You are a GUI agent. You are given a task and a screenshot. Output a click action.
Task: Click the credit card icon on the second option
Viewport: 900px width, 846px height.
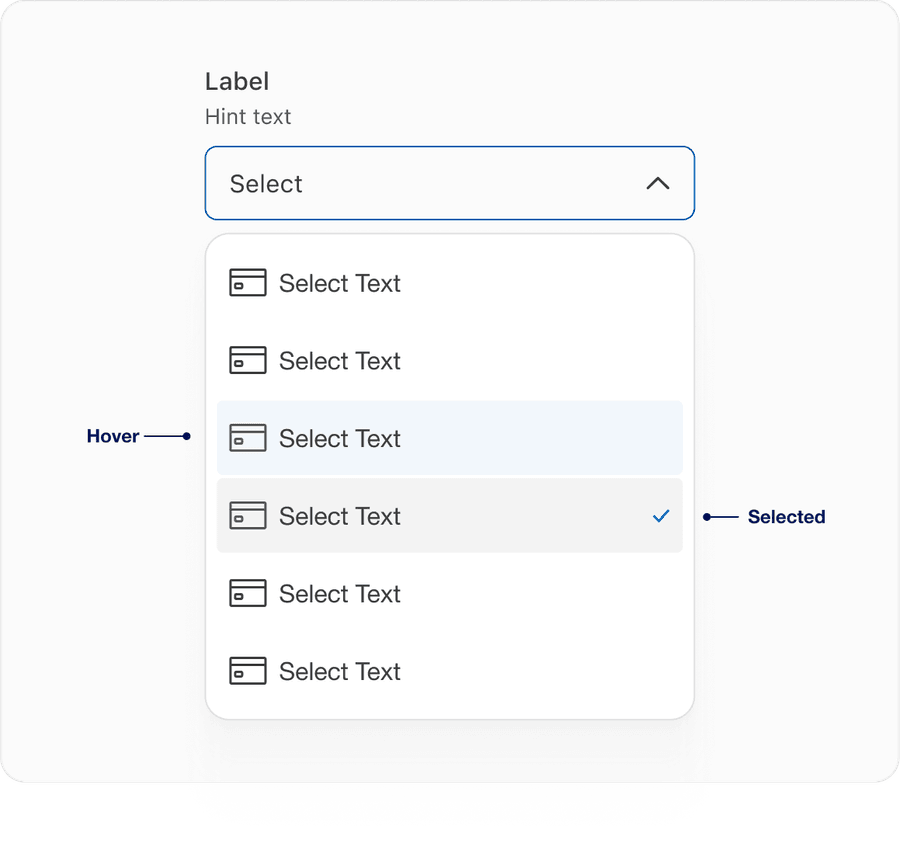click(247, 360)
